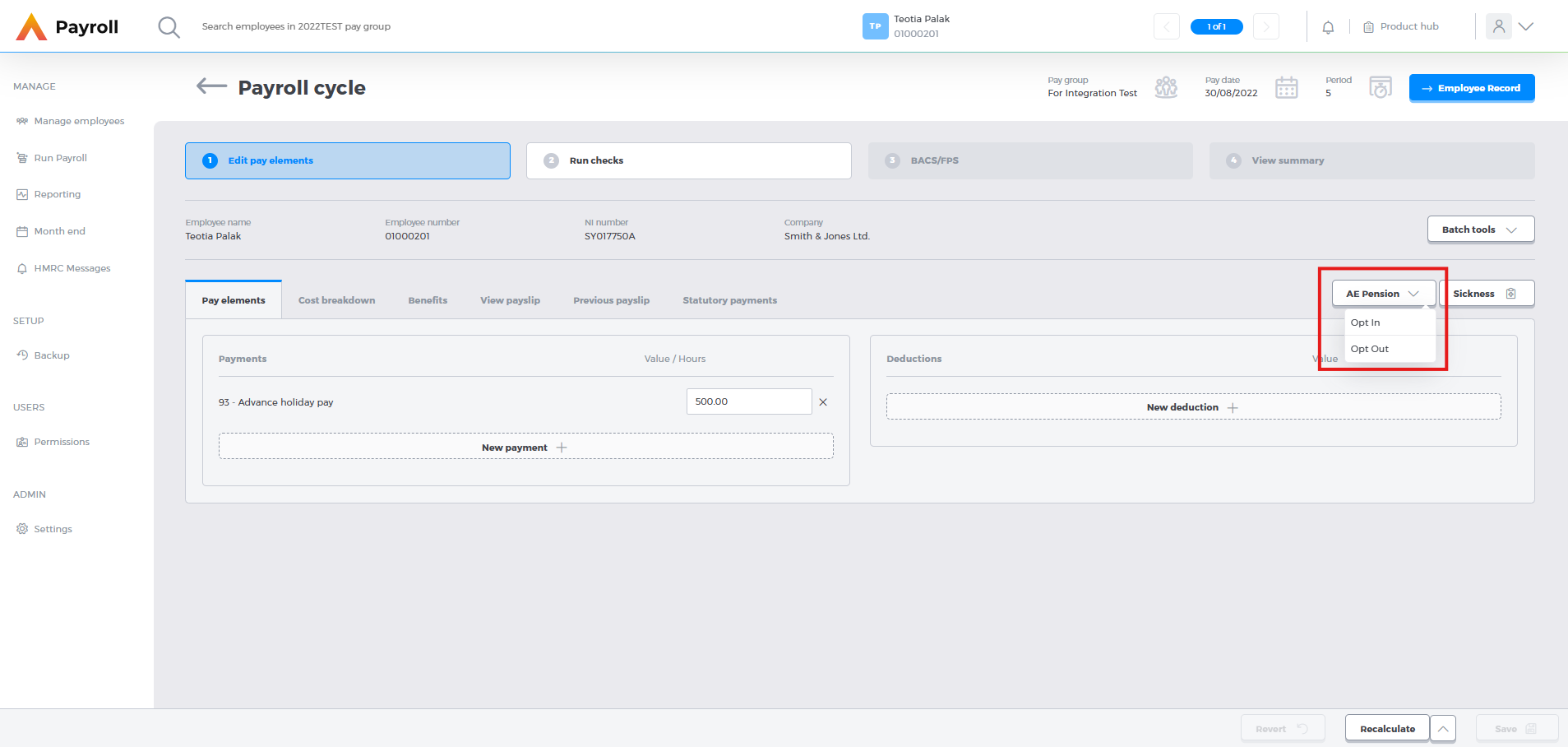This screenshot has width=1568, height=747.
Task: Add a New payment row
Action: pyautogui.click(x=525, y=448)
